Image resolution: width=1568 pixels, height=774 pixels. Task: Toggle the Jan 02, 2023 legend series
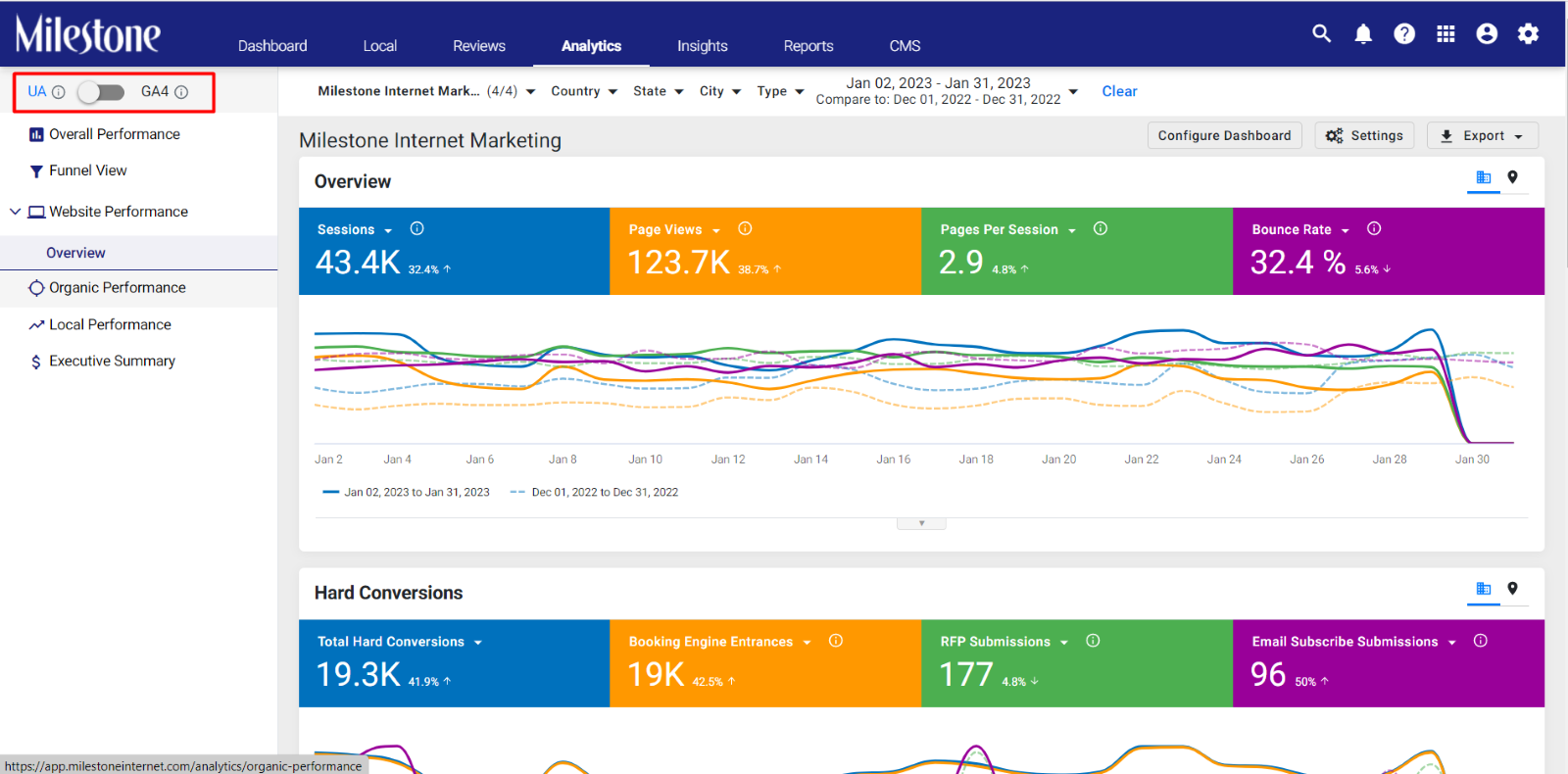click(x=406, y=492)
